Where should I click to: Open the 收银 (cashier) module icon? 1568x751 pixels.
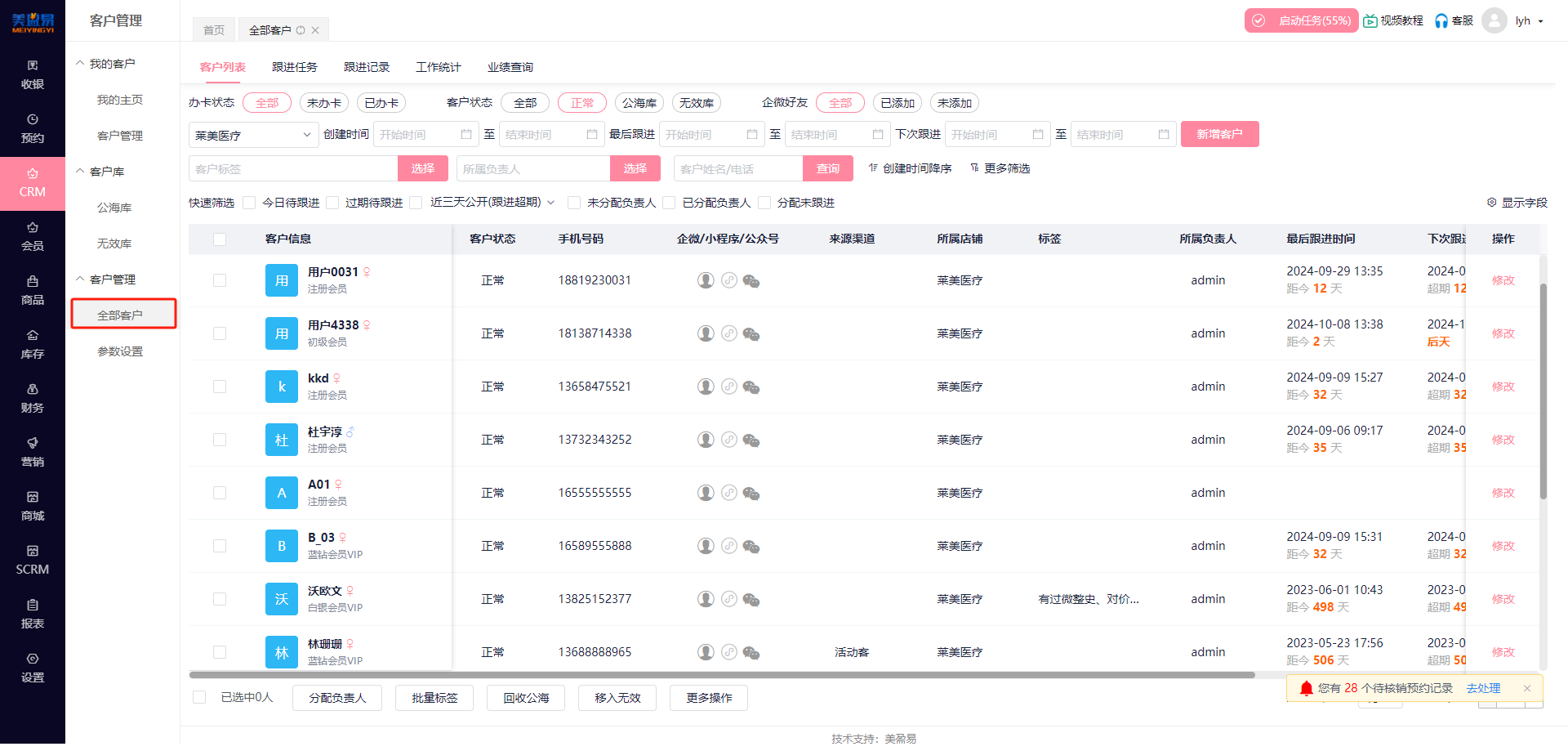[33, 74]
